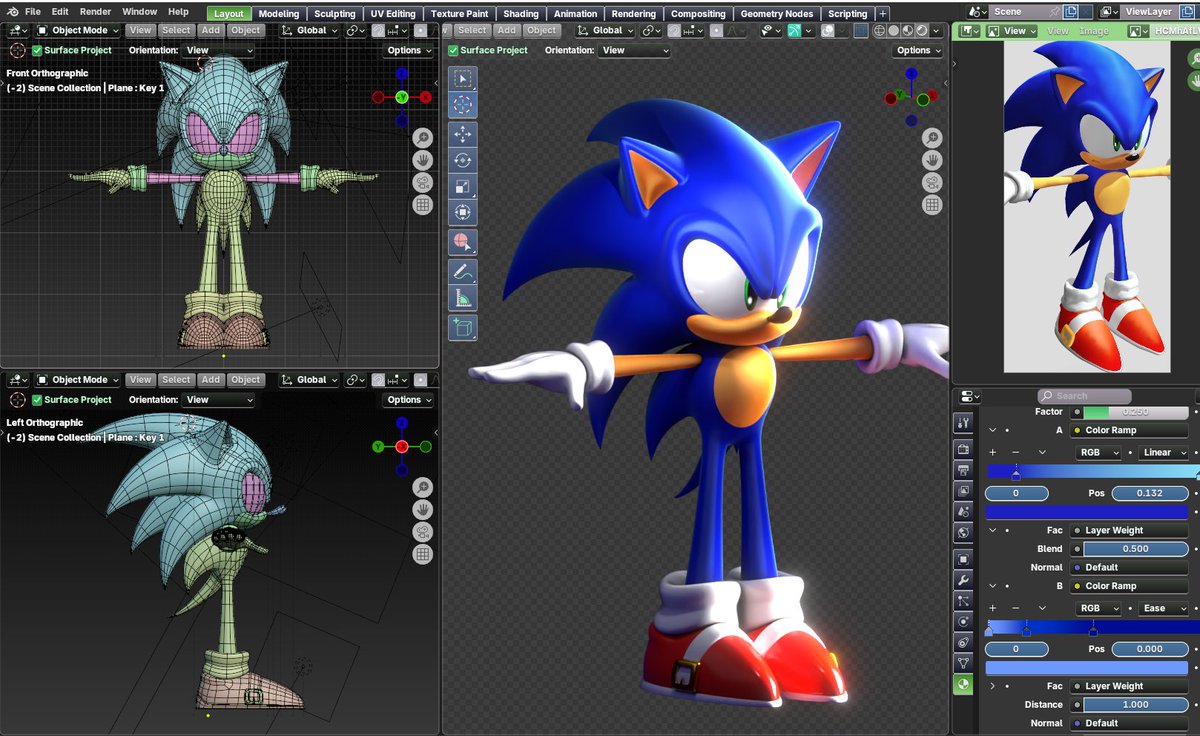This screenshot has width=1200, height=736.
Task: Open the Object properties tab
Action: click(x=963, y=558)
